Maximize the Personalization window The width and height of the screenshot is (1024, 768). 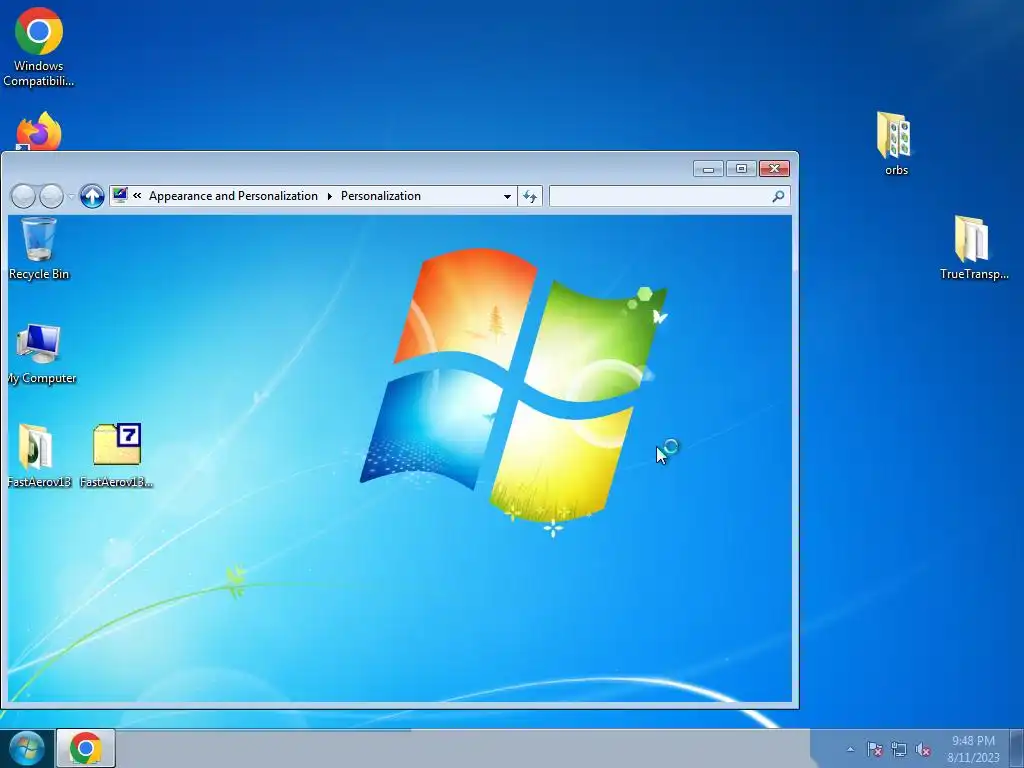[x=741, y=169]
